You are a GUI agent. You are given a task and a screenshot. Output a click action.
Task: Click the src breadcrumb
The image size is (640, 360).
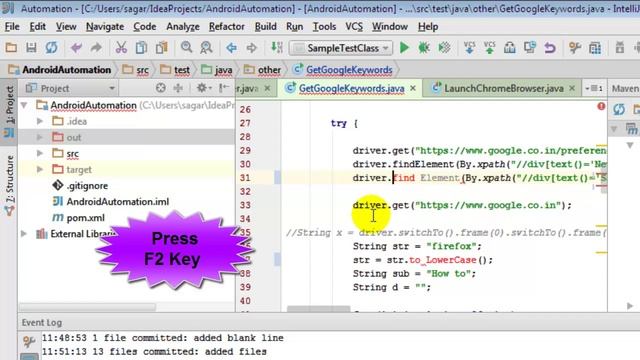136,70
